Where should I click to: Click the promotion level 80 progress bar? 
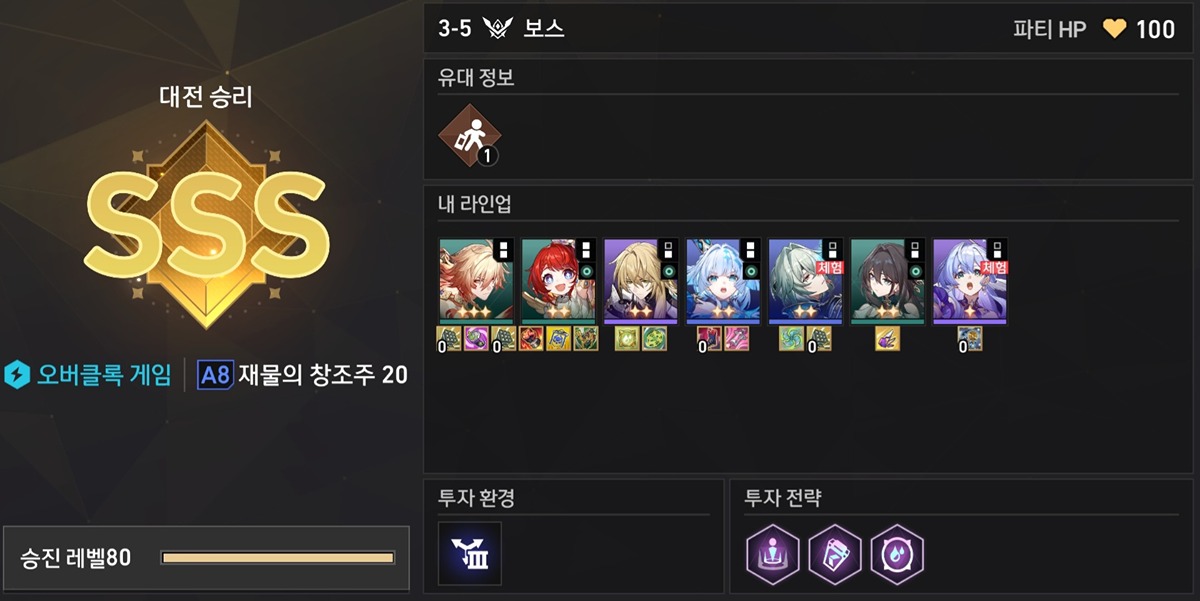coord(278,557)
